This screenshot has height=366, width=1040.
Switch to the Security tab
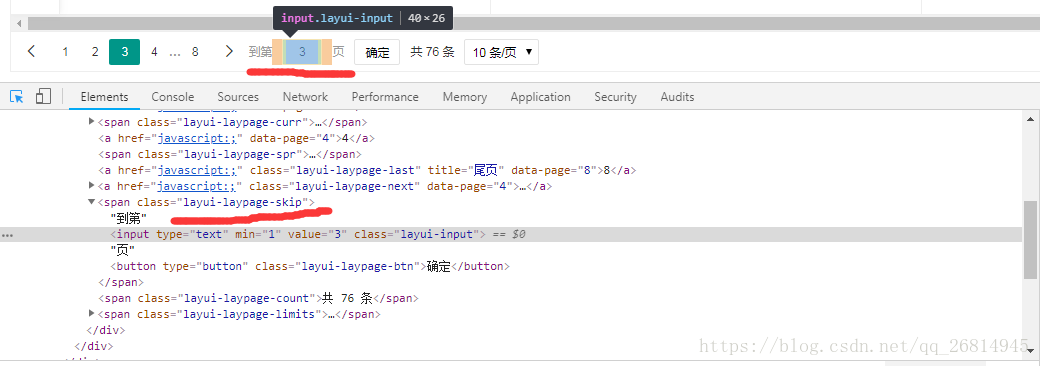coord(615,97)
